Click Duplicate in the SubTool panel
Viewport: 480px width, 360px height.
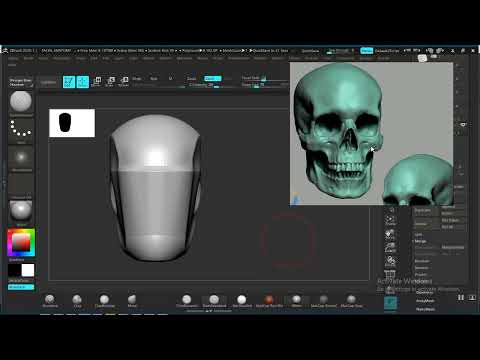[x=426, y=211]
